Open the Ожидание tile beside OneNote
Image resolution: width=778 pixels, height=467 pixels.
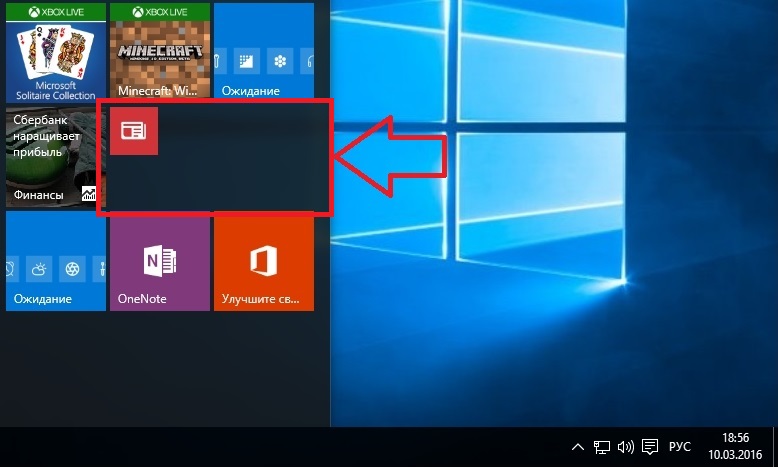tap(56, 263)
